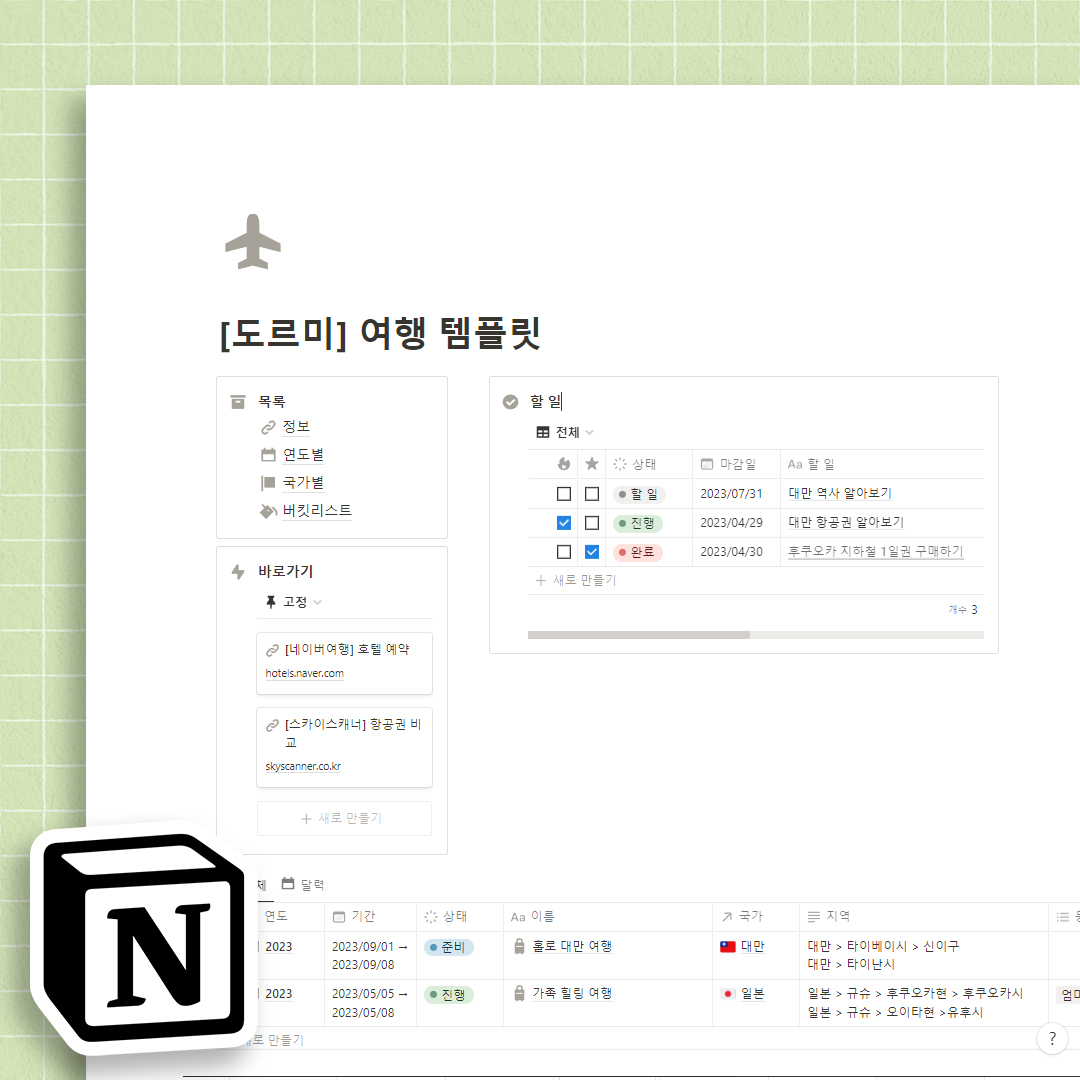Click the lightning bolt icon beside 바로가기

[x=238, y=571]
